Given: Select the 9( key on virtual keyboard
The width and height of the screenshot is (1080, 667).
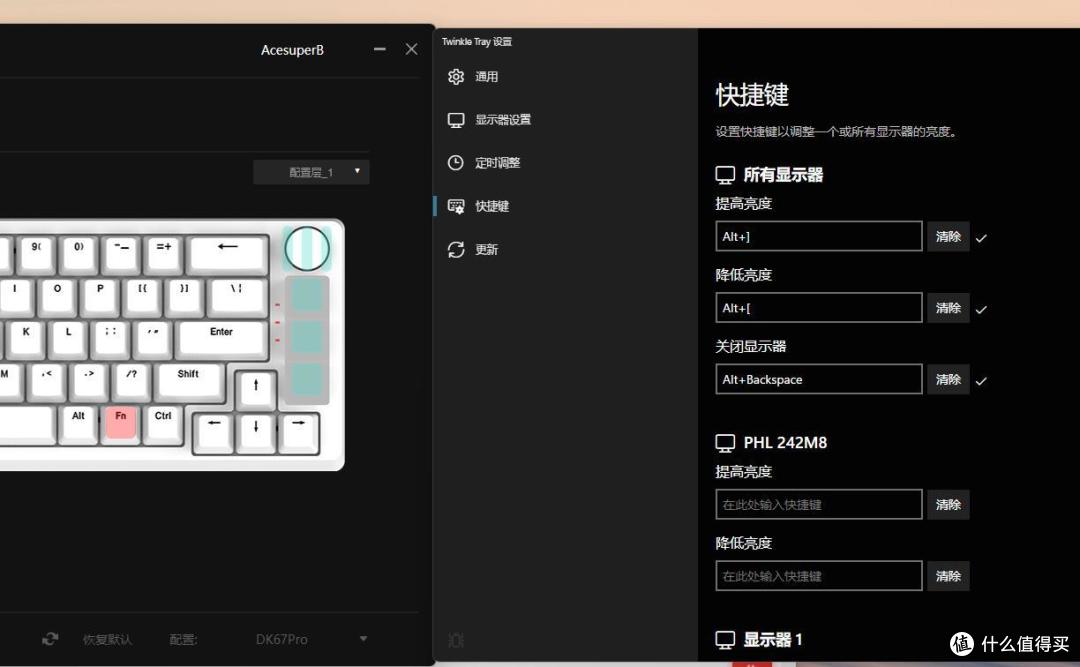Looking at the screenshot, I should coord(37,253).
